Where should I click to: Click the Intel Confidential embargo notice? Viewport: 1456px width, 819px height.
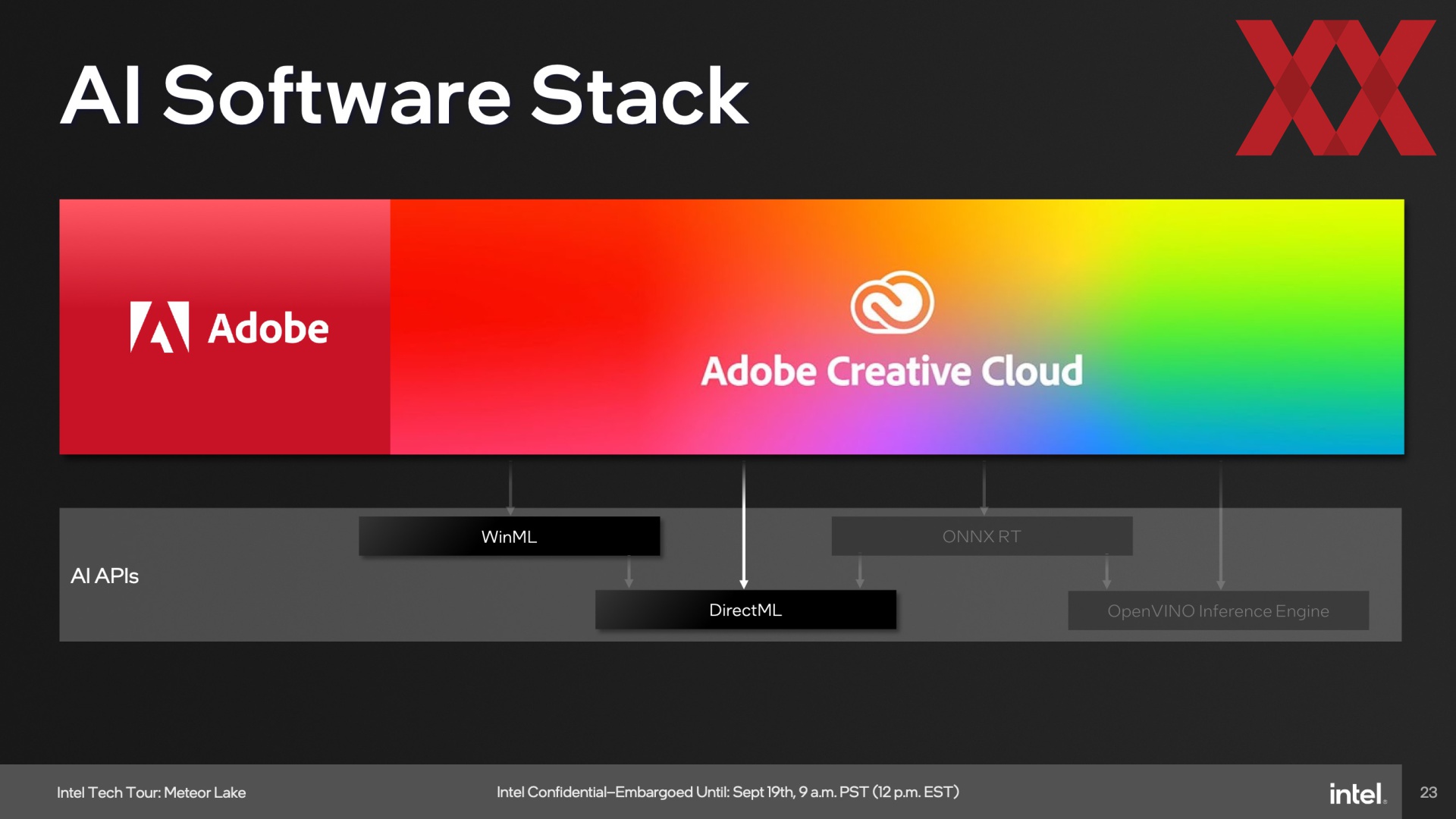(728, 792)
